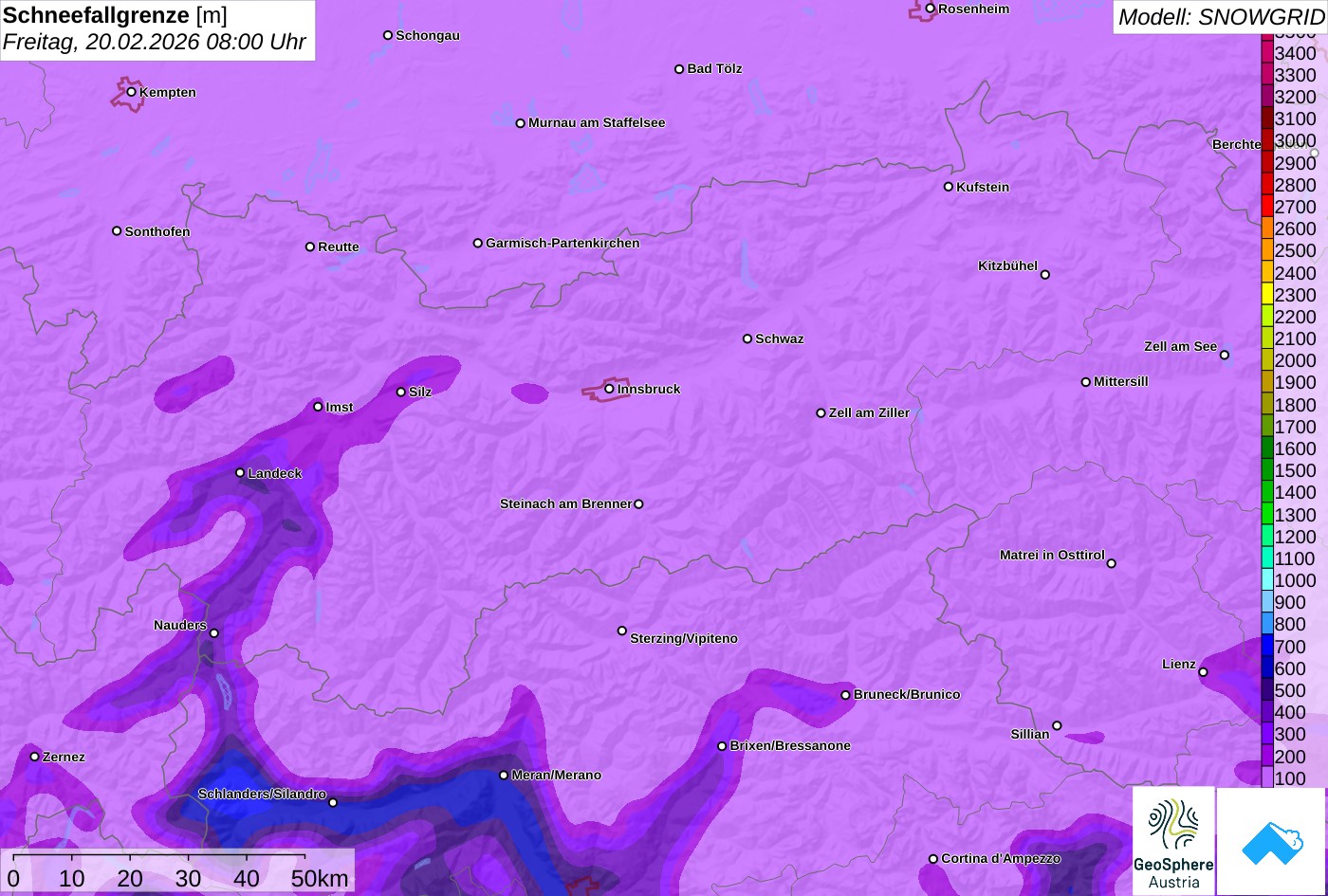Screen dimensions: 1328x896
Task: Click the Meran/Merano location marker
Action: (x=504, y=776)
